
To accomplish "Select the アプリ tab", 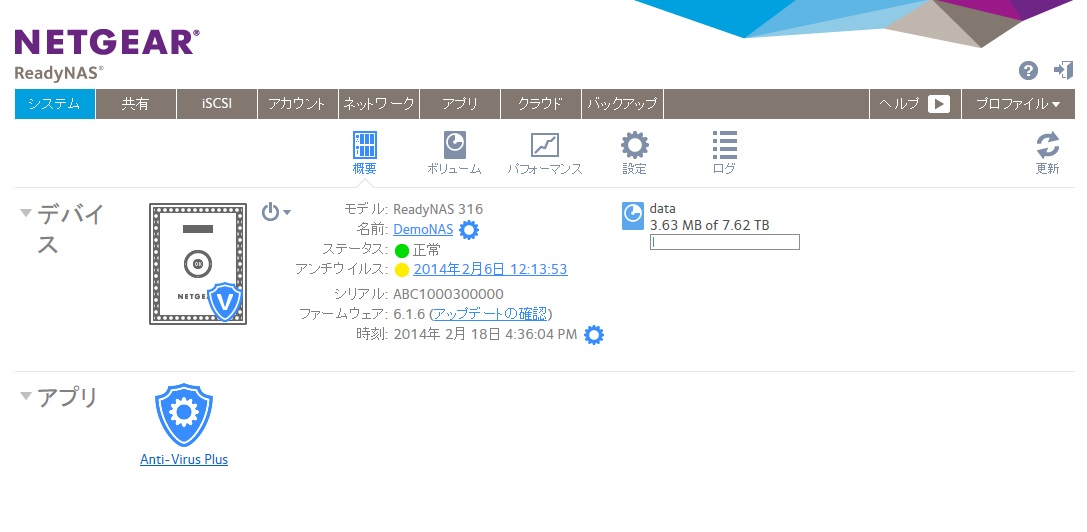I will (x=460, y=104).
